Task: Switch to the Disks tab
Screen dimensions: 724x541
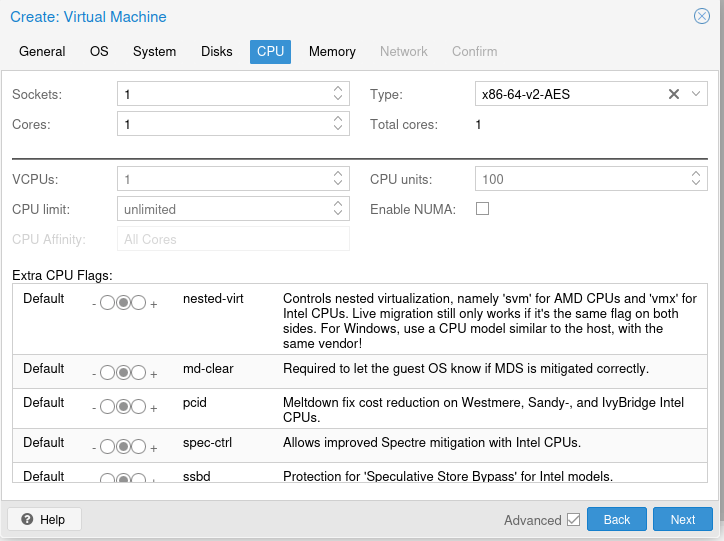Action: point(216,51)
